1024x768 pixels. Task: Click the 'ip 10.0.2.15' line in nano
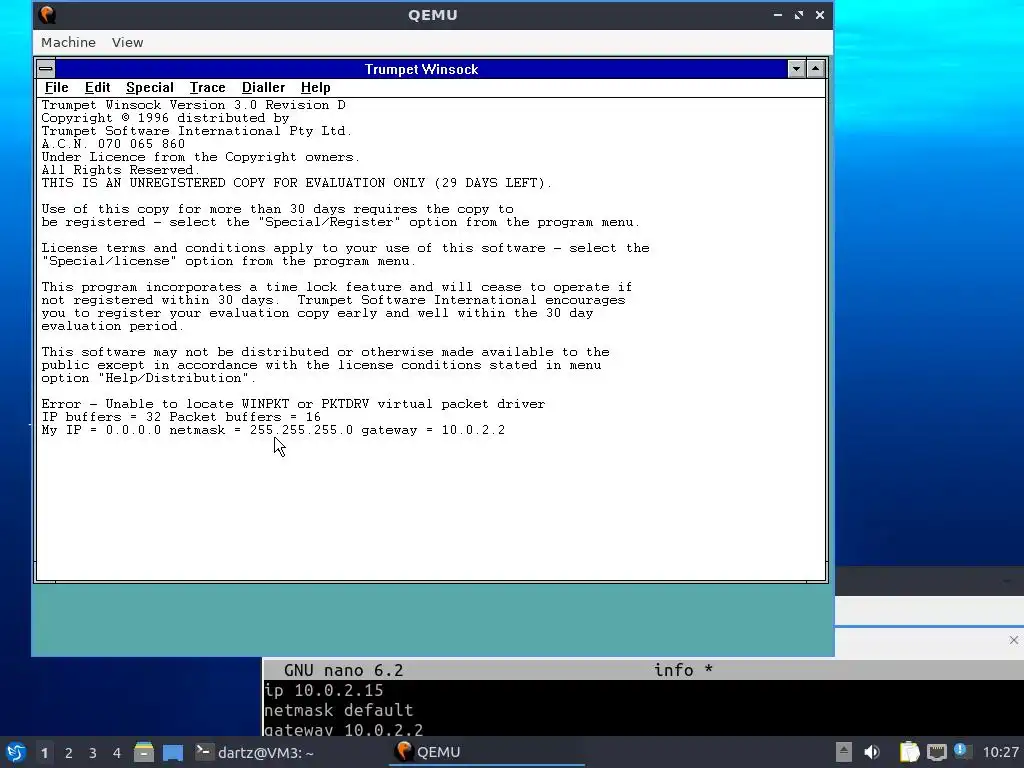tap(324, 690)
